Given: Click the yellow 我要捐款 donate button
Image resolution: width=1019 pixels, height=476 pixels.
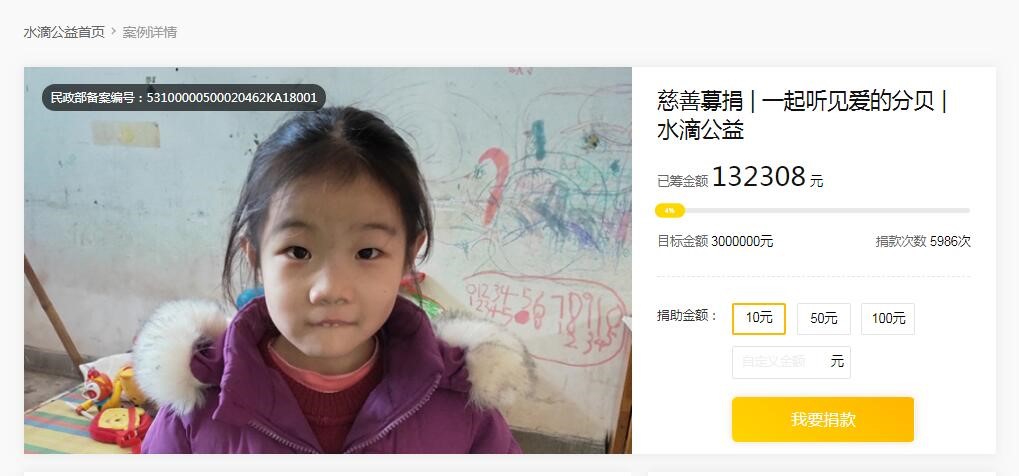Looking at the screenshot, I should [823, 419].
